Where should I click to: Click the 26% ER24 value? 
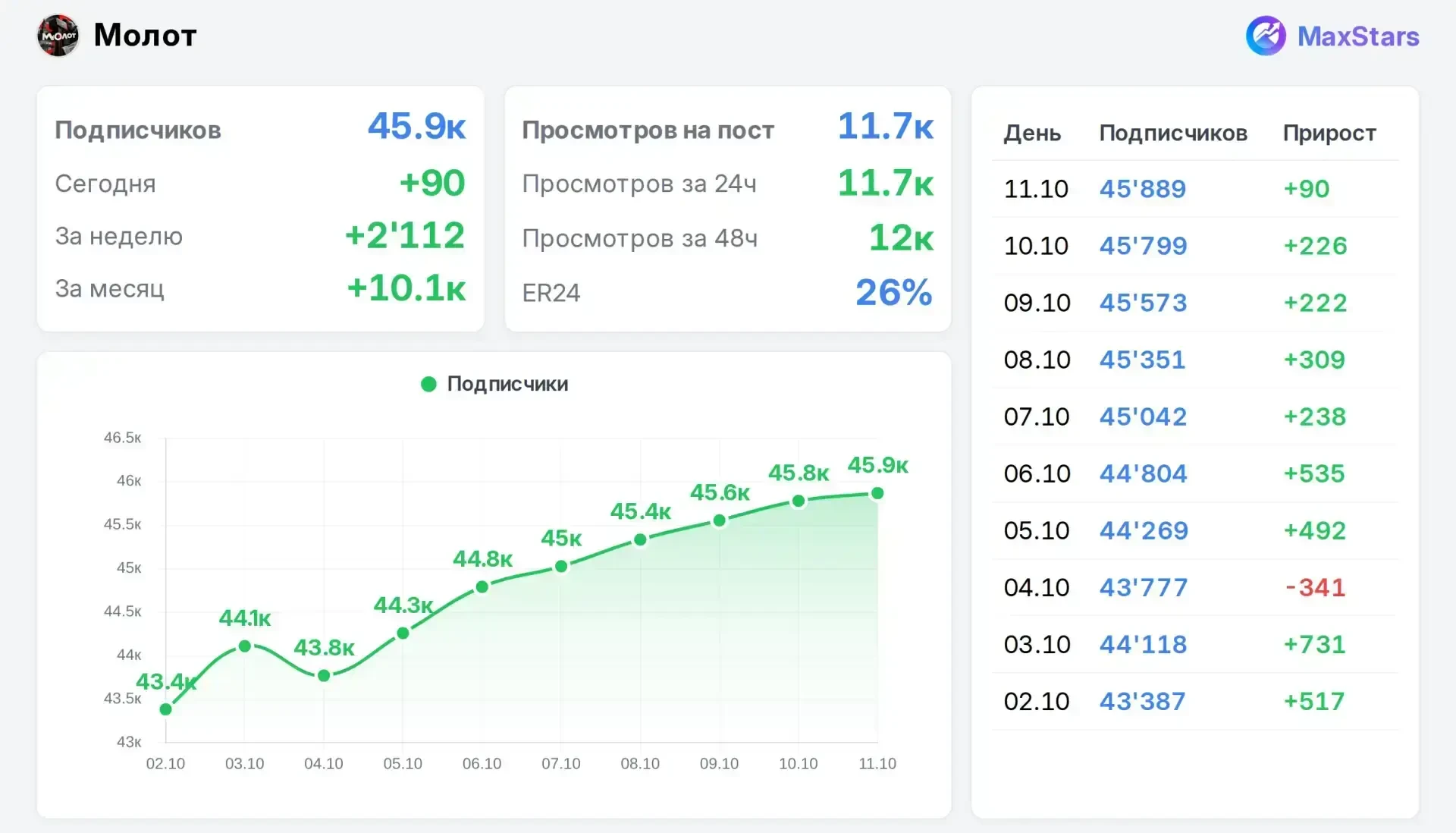(x=894, y=292)
